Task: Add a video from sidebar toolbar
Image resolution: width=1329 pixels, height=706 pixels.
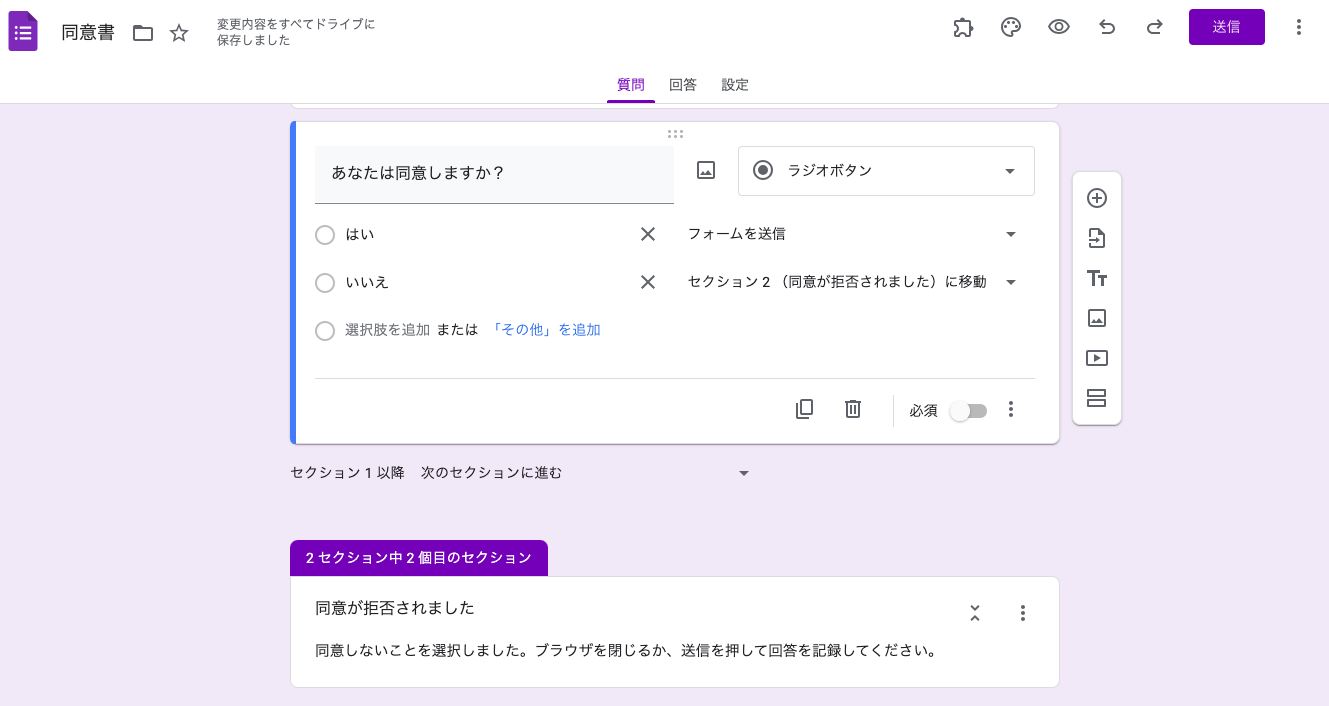Action: (1097, 358)
